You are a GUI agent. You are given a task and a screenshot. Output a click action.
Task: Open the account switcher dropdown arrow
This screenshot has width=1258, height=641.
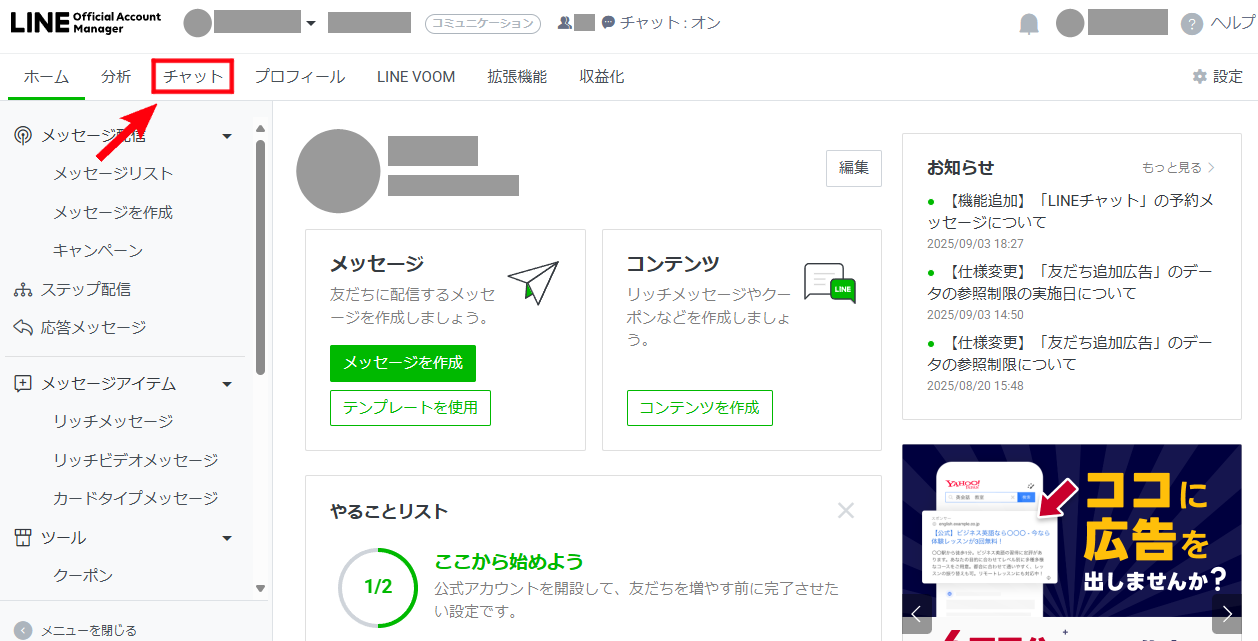pyautogui.click(x=311, y=24)
